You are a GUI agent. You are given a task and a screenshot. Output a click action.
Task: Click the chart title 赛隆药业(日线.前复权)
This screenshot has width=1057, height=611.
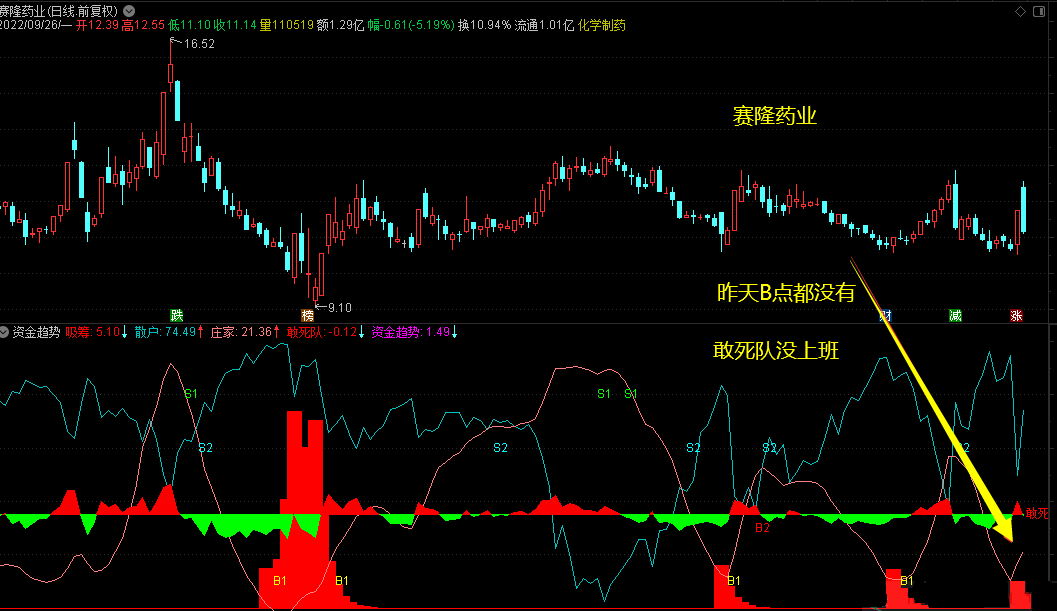click(x=59, y=11)
